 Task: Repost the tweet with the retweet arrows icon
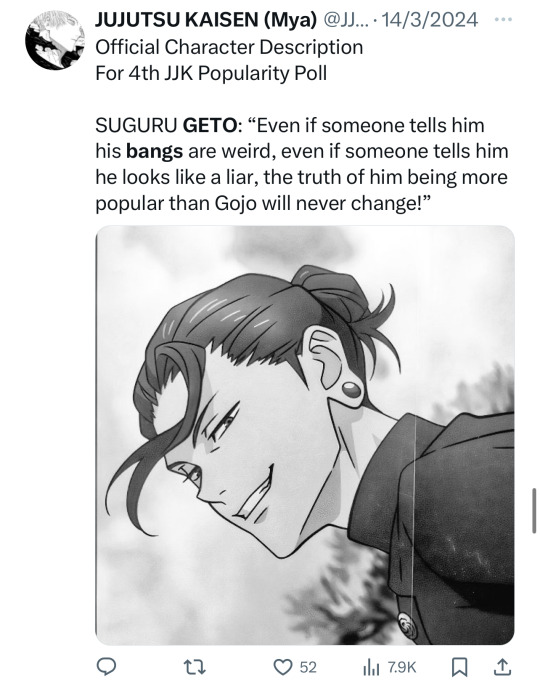click(x=194, y=667)
